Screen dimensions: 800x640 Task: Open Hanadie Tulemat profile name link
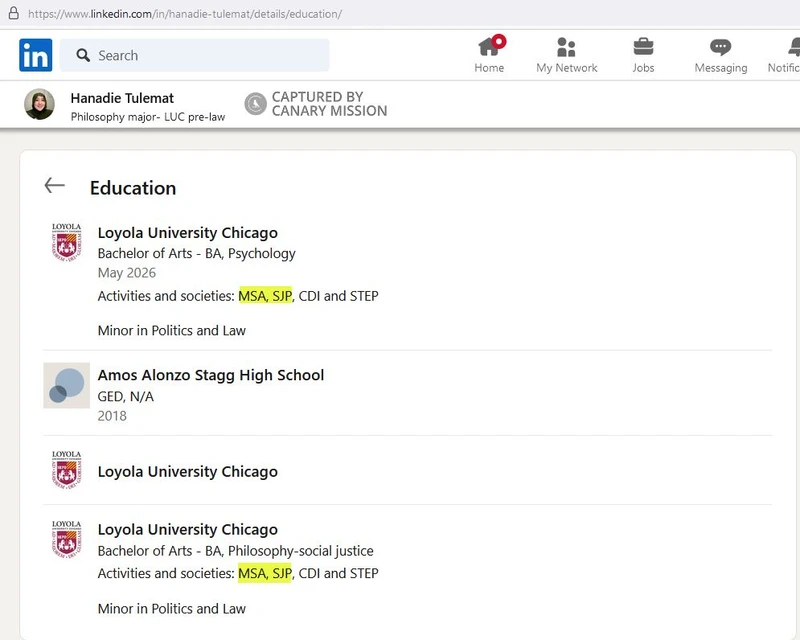point(122,98)
